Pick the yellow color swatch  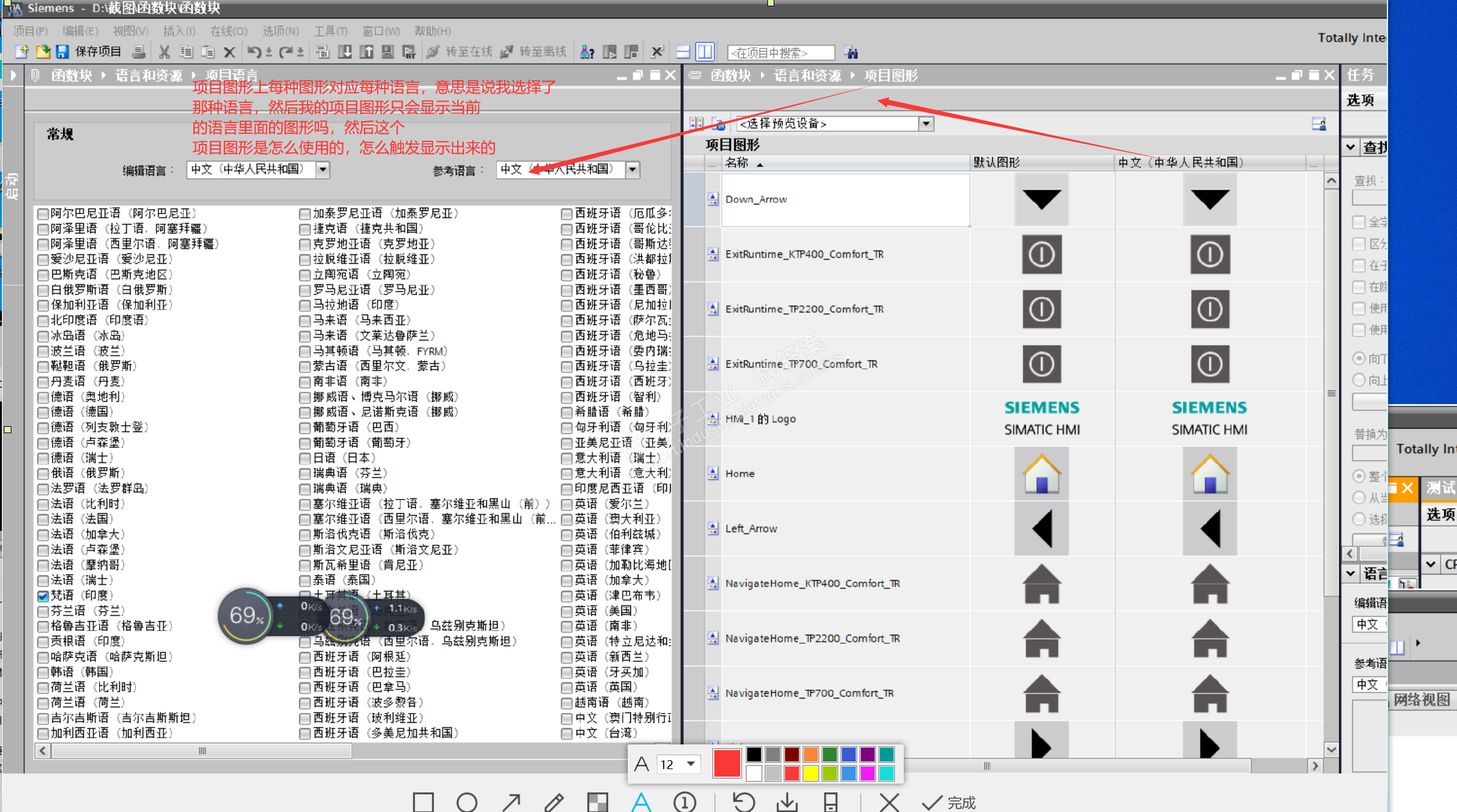click(811, 773)
